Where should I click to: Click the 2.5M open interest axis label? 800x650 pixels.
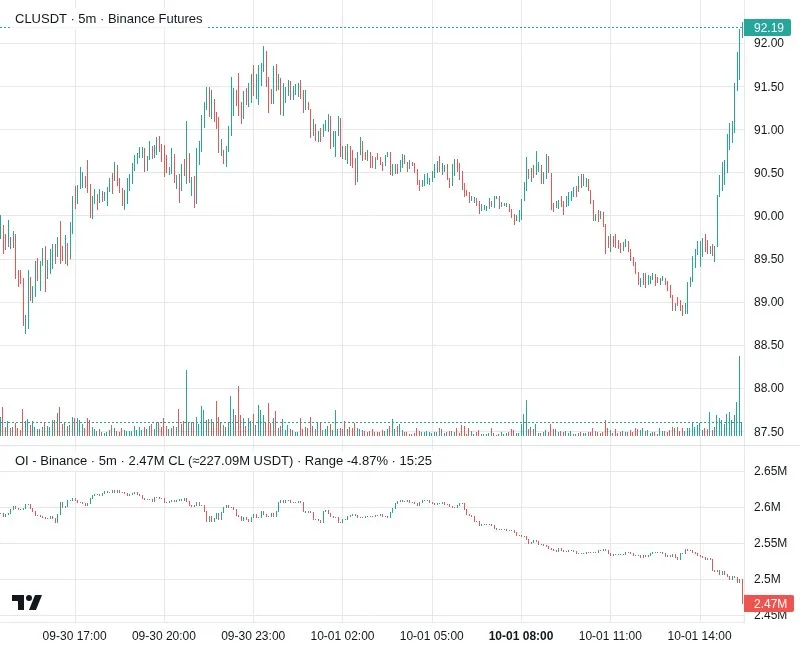click(767, 579)
